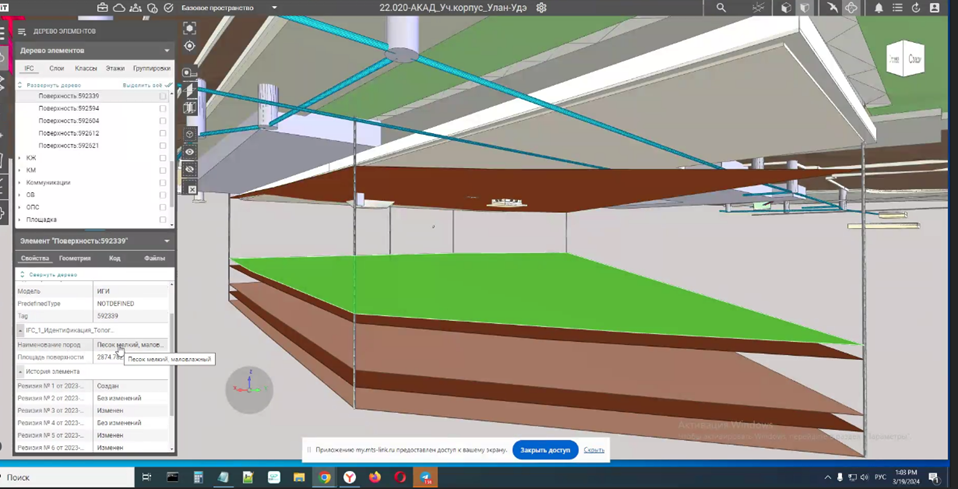
Task: Open Telegram from the taskbar
Action: point(425,477)
